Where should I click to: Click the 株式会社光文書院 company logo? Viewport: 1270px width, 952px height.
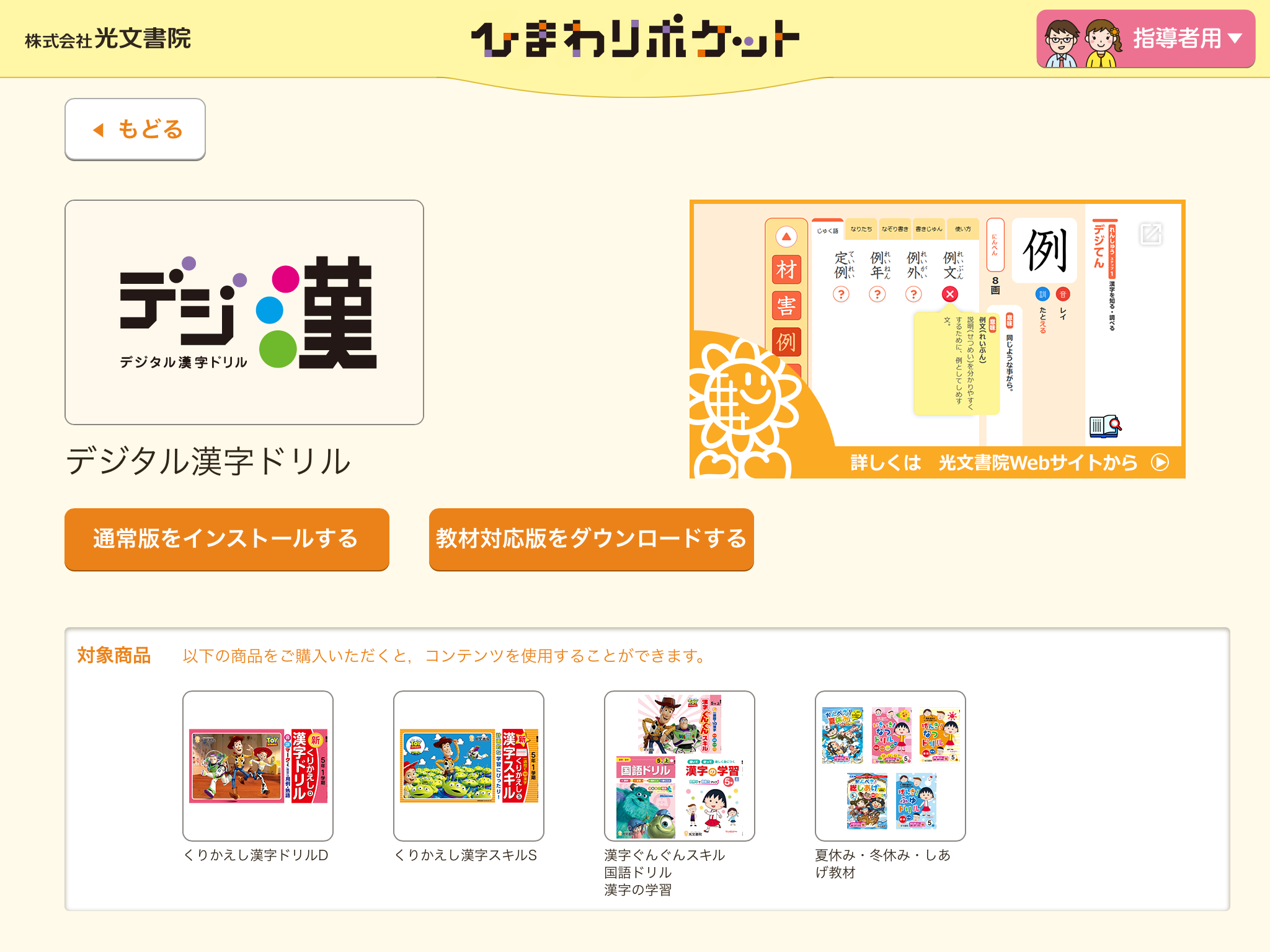click(x=108, y=39)
